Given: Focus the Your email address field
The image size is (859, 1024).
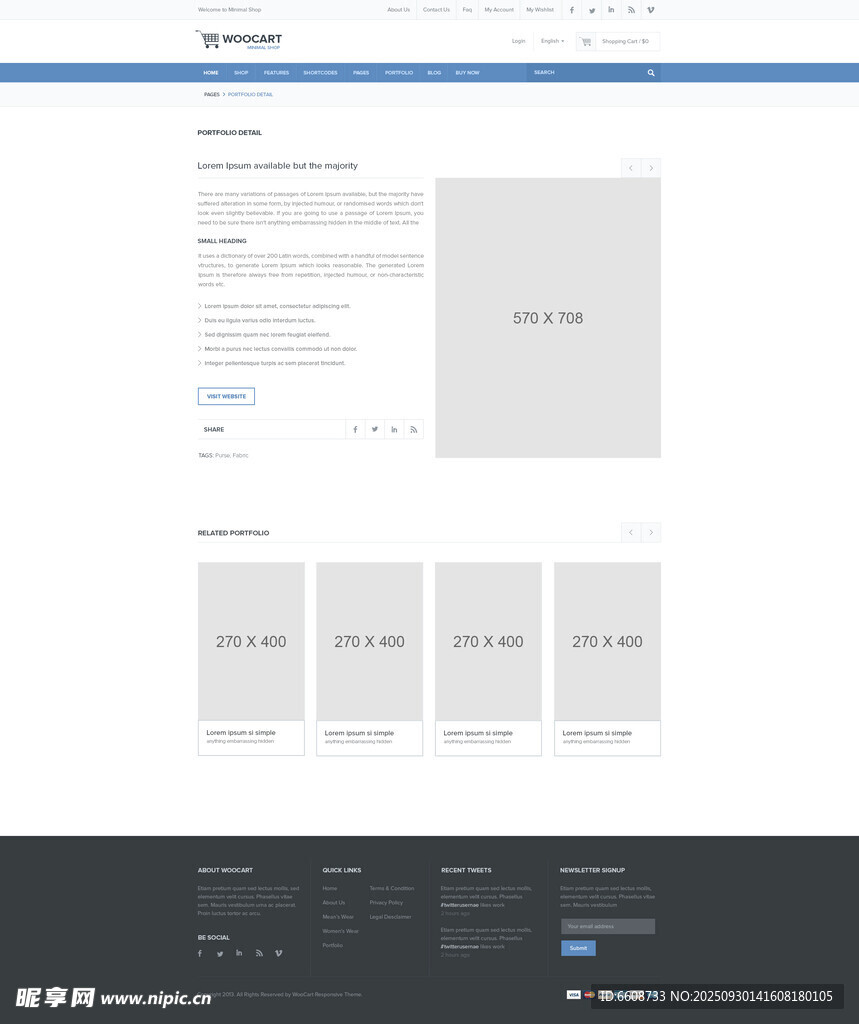Looking at the screenshot, I should [x=608, y=926].
